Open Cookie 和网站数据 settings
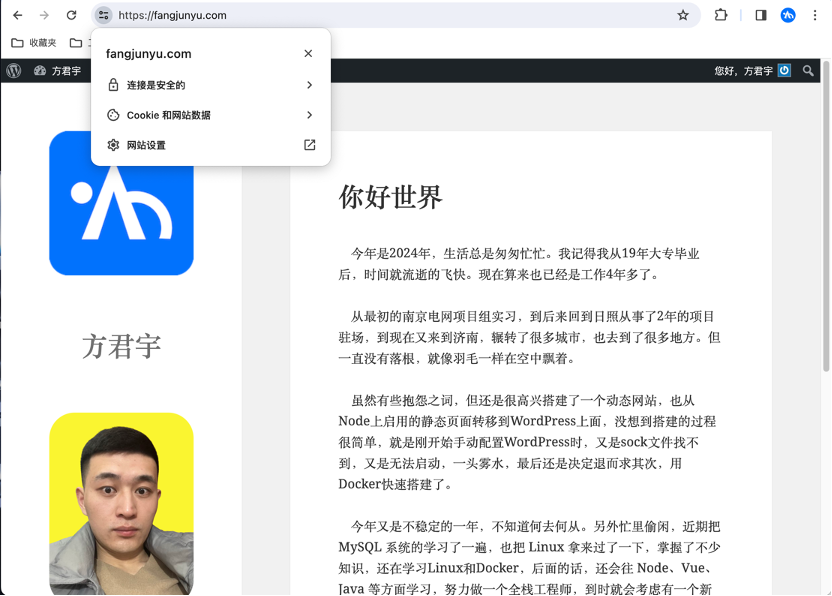The height and width of the screenshot is (596, 832). (x=211, y=115)
